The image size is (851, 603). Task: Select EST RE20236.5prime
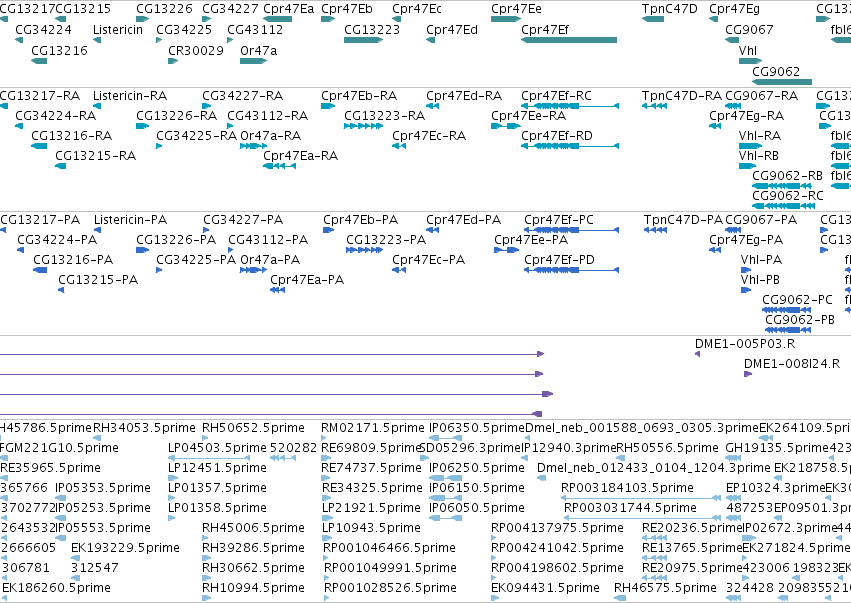click(655, 538)
